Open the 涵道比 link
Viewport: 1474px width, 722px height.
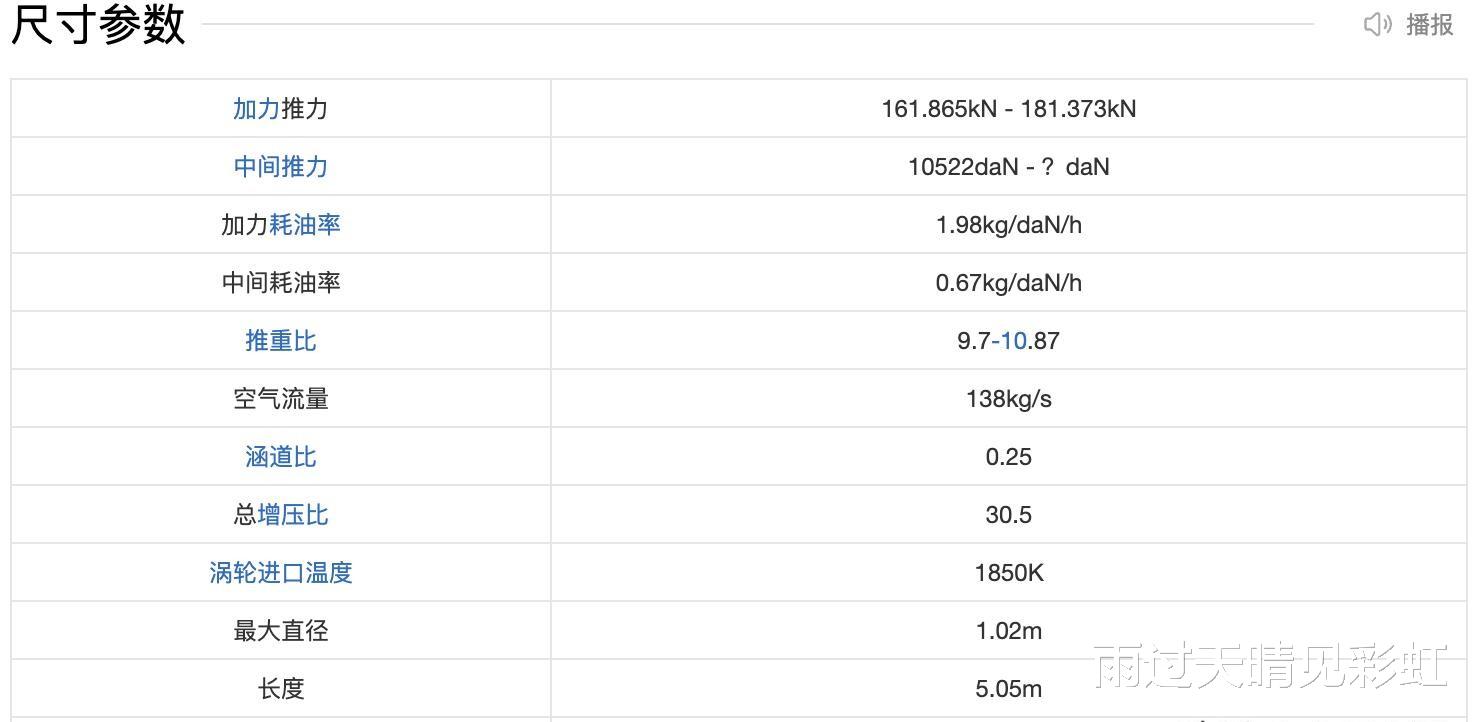pos(280,456)
